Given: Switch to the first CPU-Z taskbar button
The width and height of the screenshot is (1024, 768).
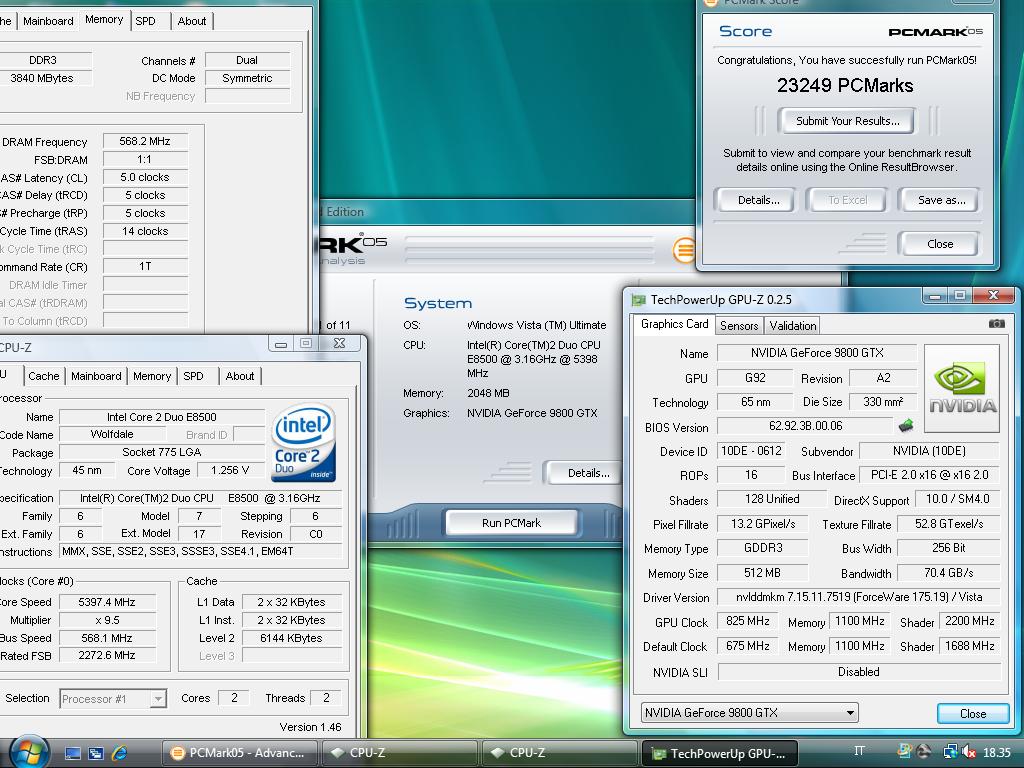Looking at the screenshot, I should (400, 753).
